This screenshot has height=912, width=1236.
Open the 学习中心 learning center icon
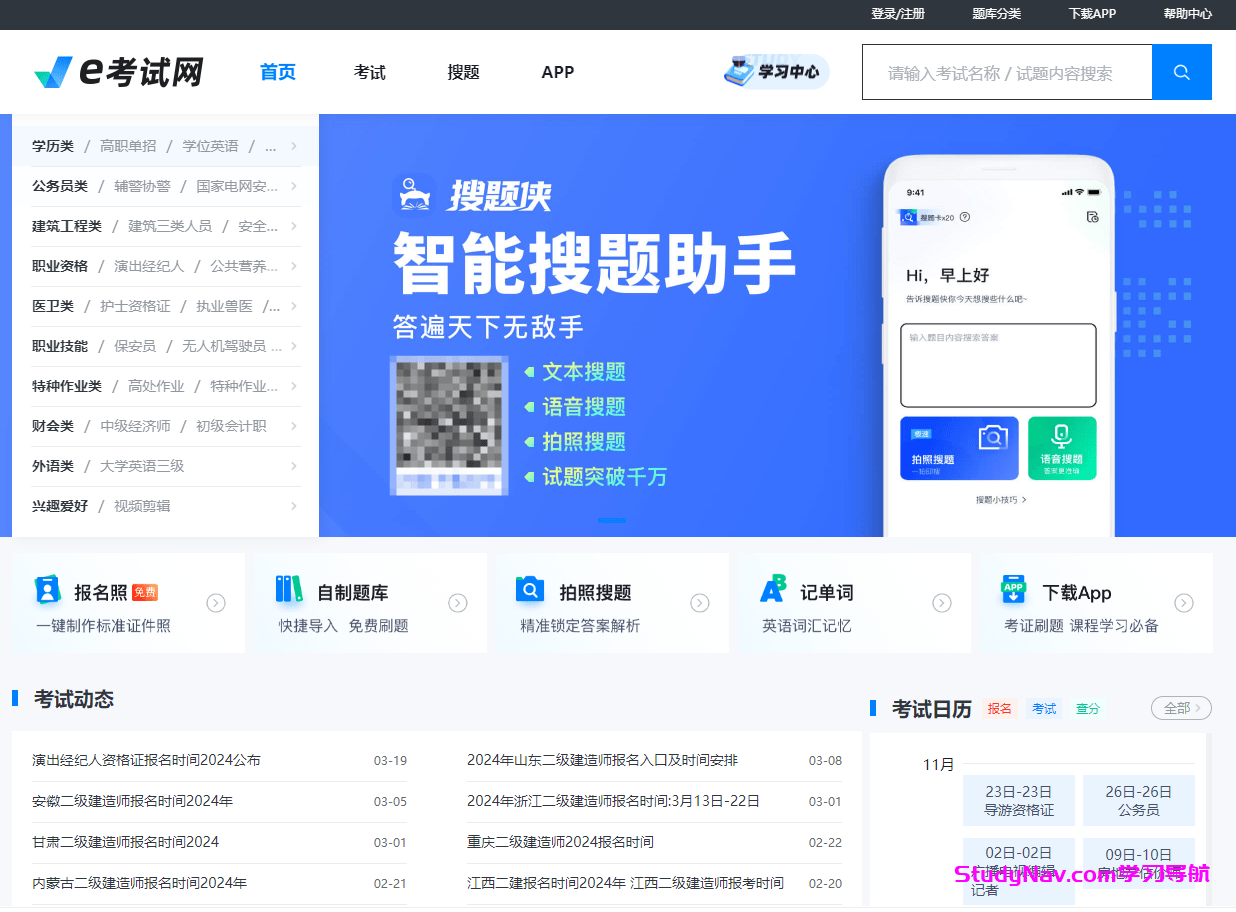click(x=776, y=71)
